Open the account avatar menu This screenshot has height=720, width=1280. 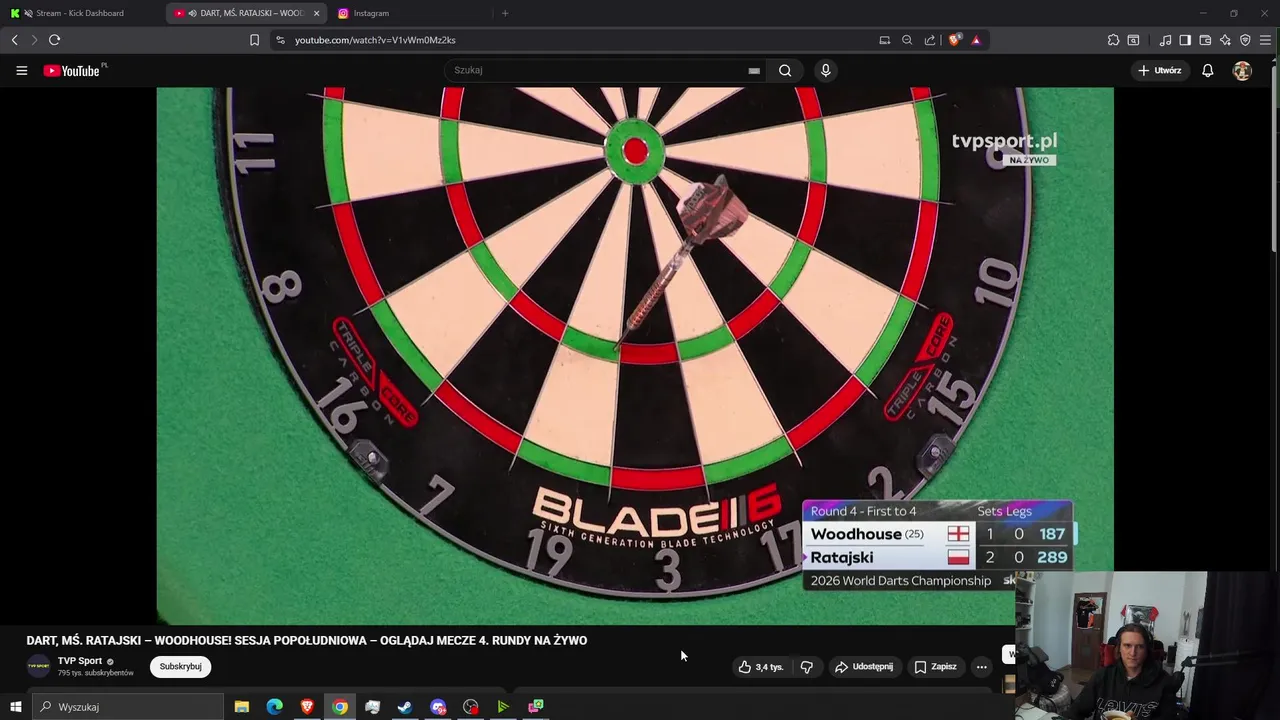point(1242,71)
